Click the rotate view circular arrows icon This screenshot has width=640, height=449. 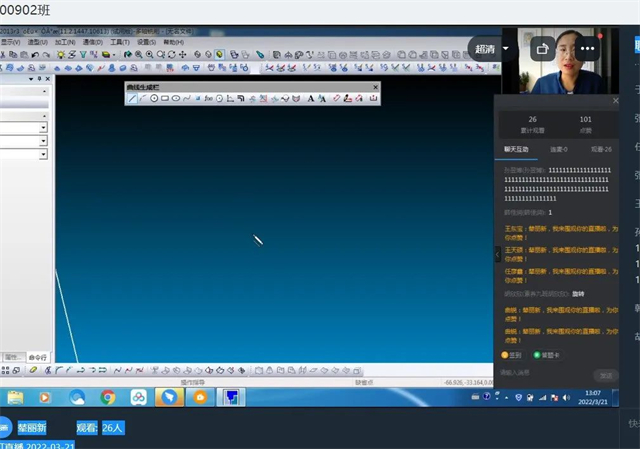click(171, 54)
